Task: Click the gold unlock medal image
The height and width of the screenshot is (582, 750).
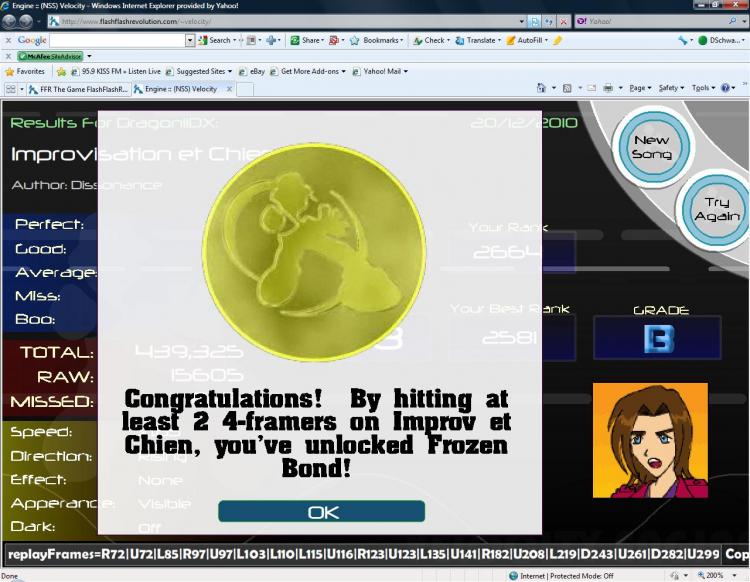Action: [314, 252]
